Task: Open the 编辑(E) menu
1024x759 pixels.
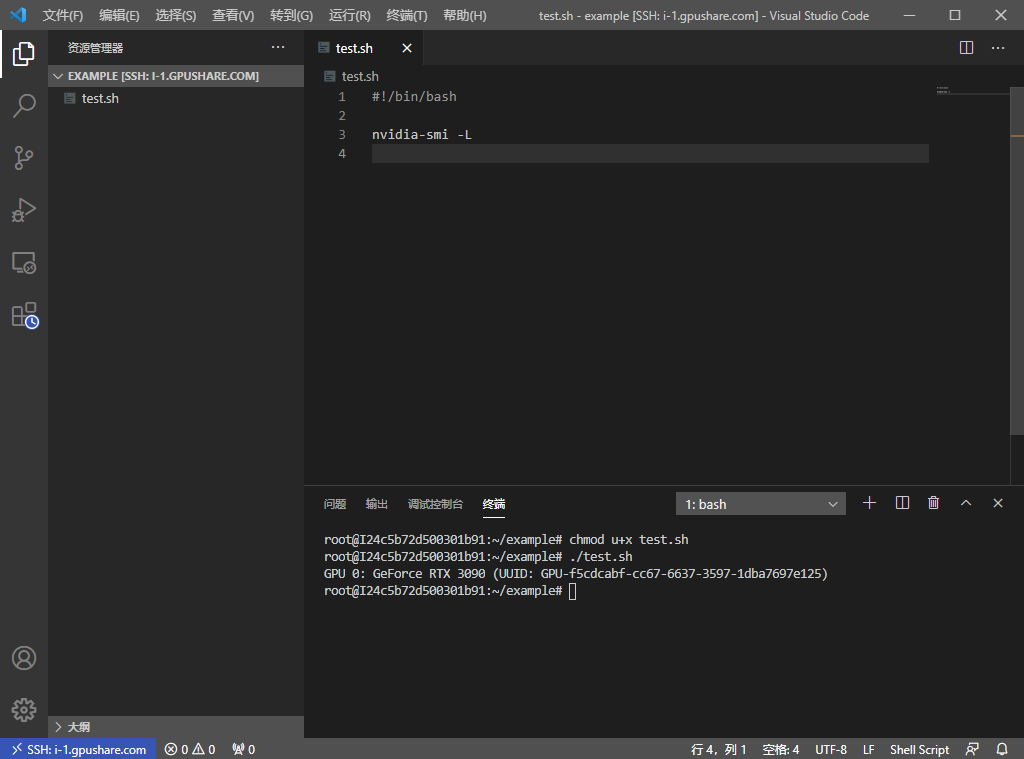Action: pyautogui.click(x=119, y=15)
